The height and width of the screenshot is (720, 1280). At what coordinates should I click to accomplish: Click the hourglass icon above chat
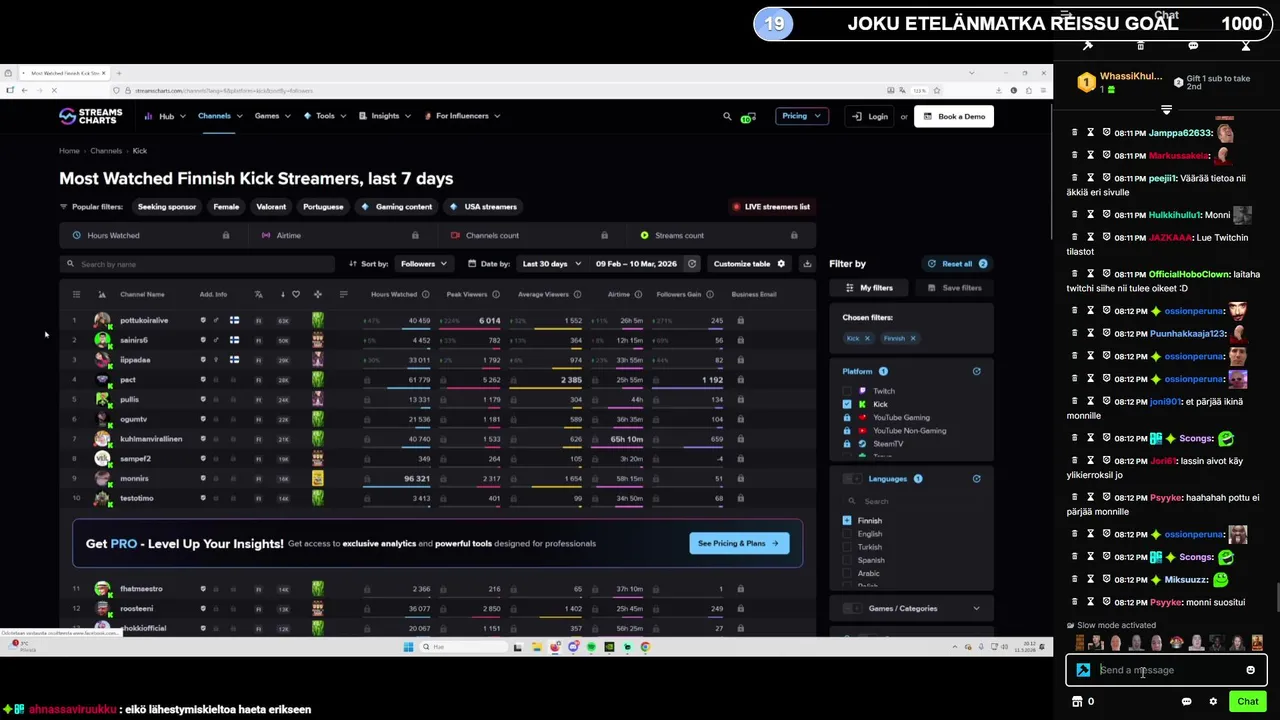[1246, 46]
